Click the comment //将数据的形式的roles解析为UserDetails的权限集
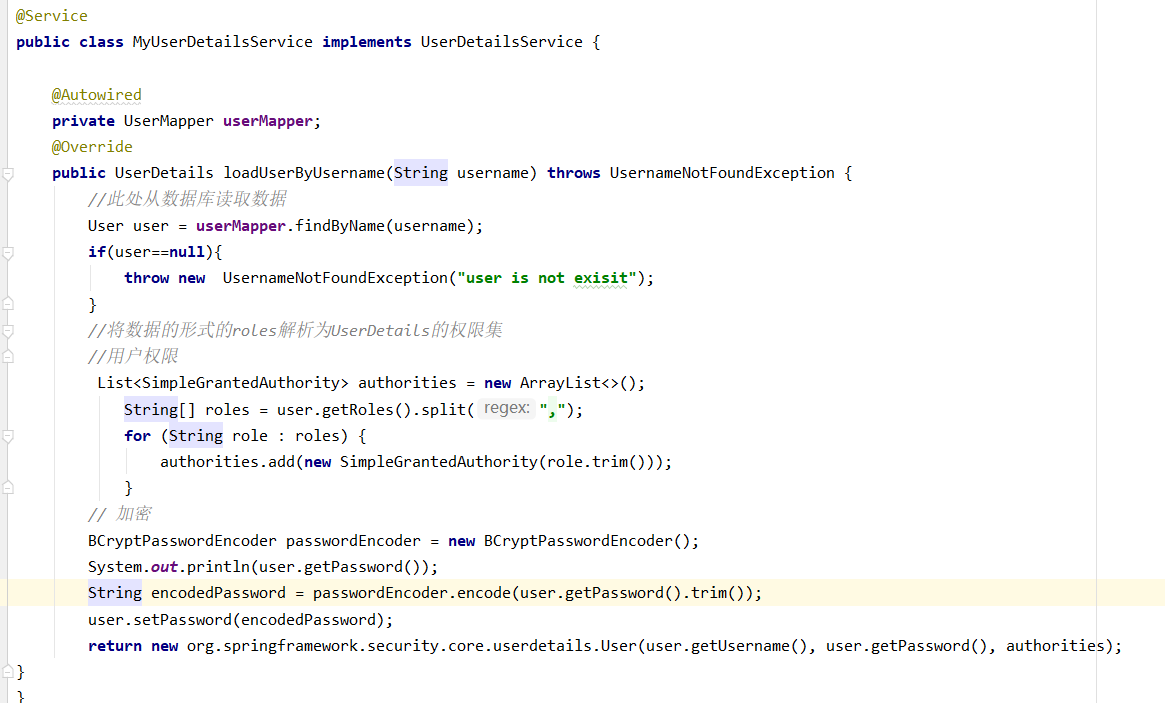Viewport: 1165px width, 703px height. [295, 330]
